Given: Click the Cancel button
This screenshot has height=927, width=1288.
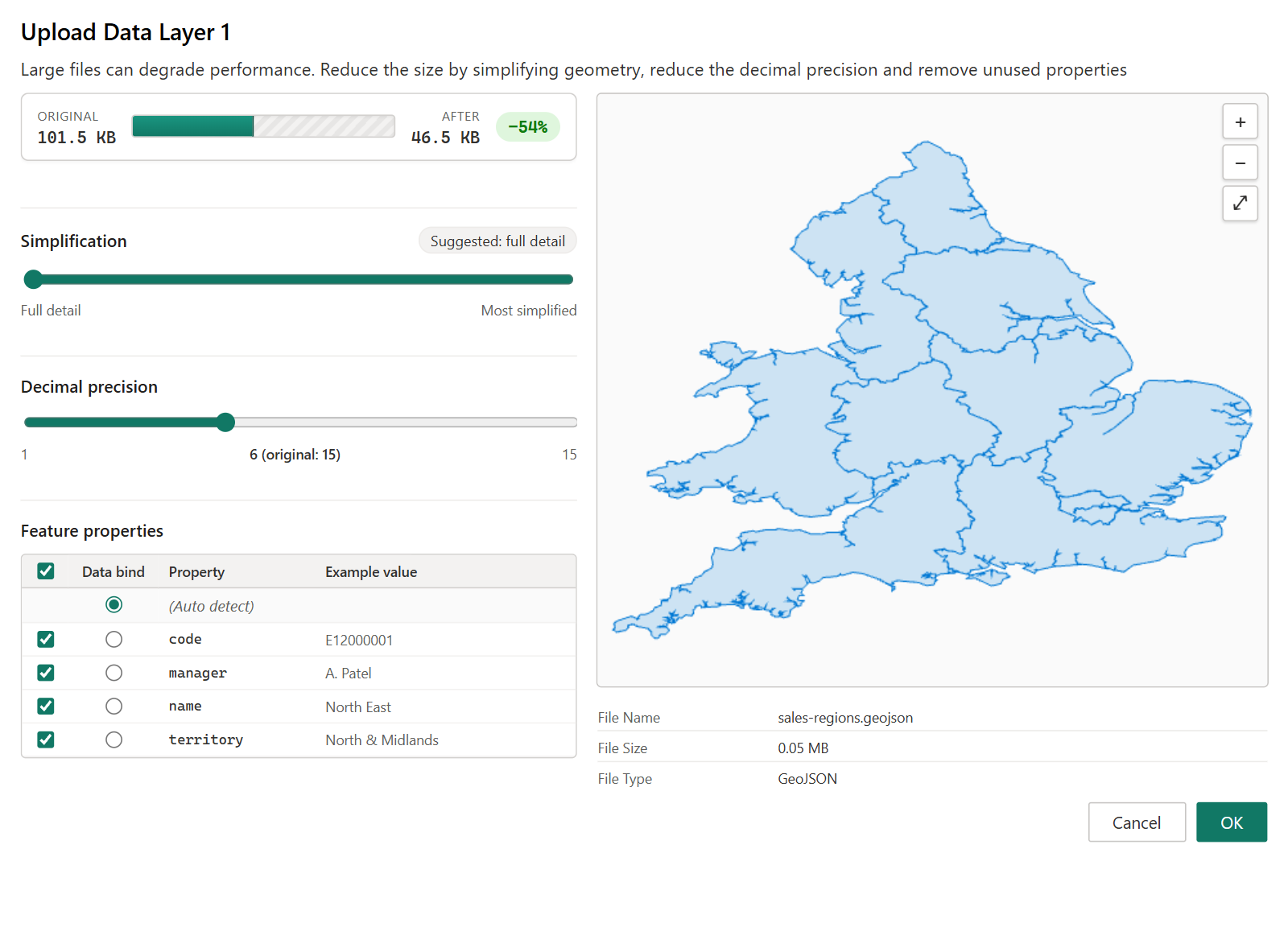Looking at the screenshot, I should coord(1137,822).
